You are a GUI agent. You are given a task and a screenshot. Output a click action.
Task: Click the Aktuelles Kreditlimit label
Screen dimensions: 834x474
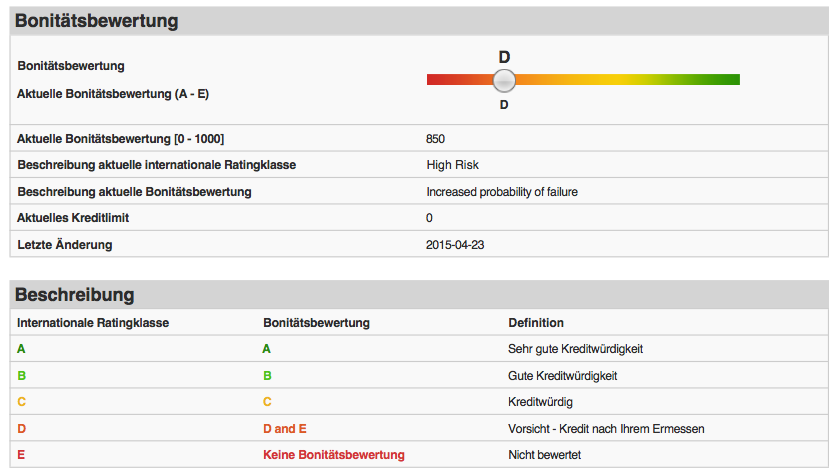(73, 218)
